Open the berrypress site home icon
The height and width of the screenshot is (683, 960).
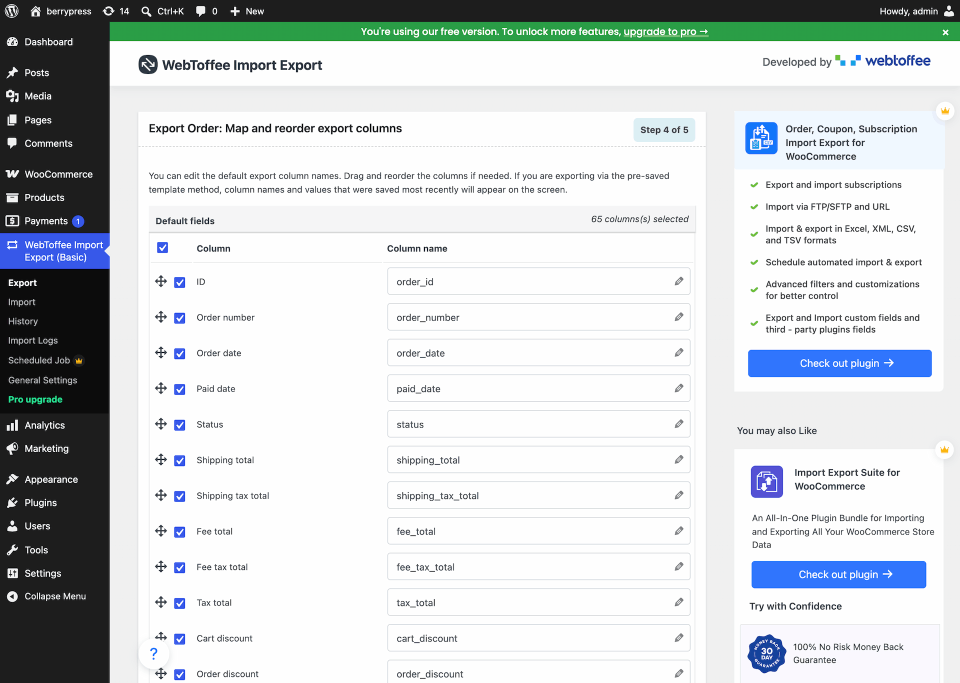pyautogui.click(x=36, y=11)
